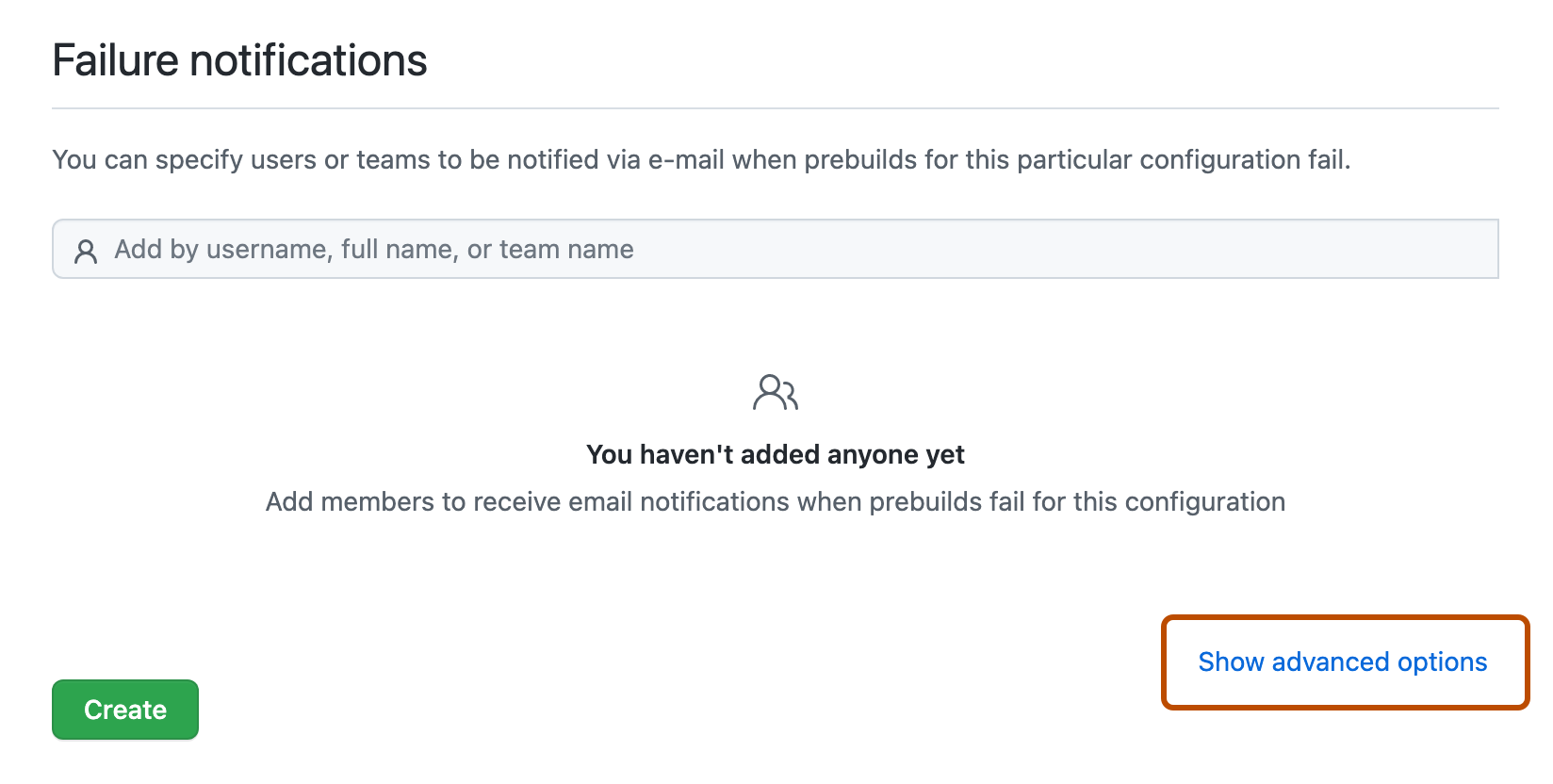Click the people icon above empty state message
The width and height of the screenshot is (1553, 784).
776,392
